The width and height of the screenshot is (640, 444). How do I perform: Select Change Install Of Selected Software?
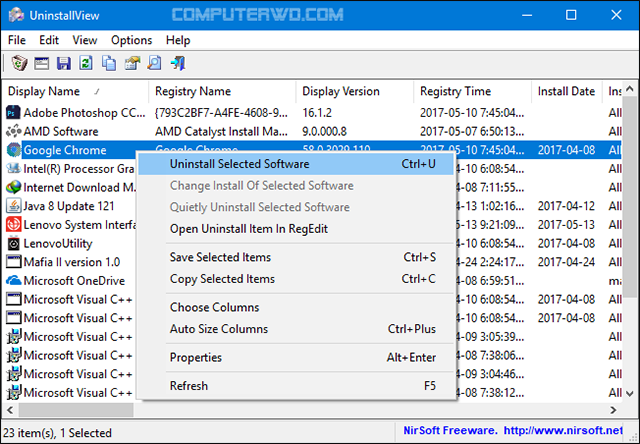point(296,186)
